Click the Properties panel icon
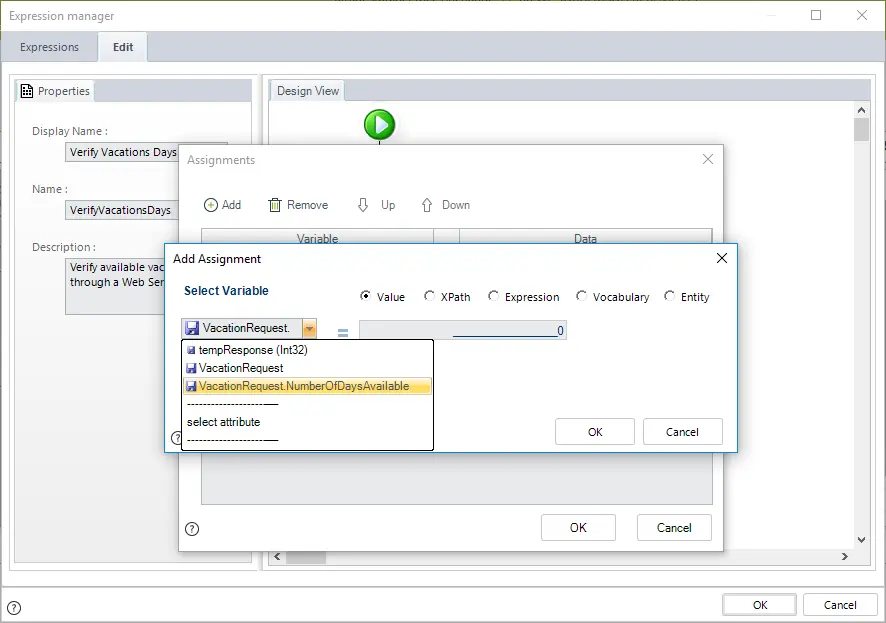 pos(27,91)
